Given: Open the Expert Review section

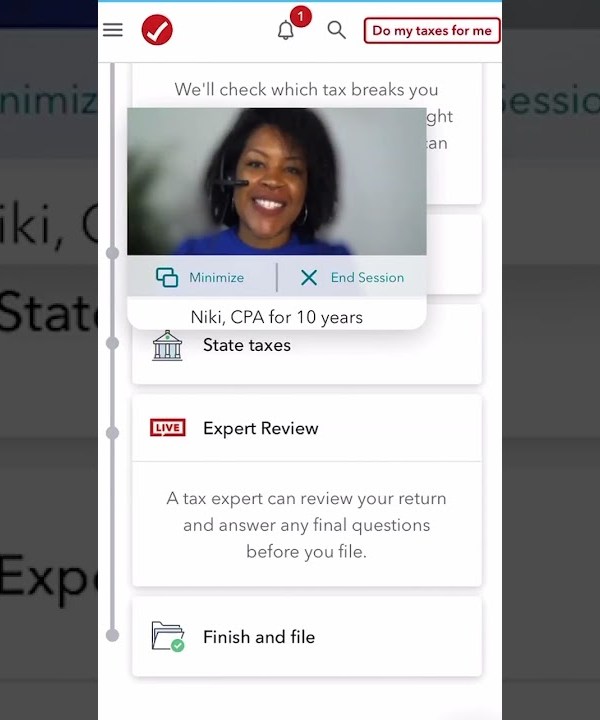Looking at the screenshot, I should click(307, 428).
